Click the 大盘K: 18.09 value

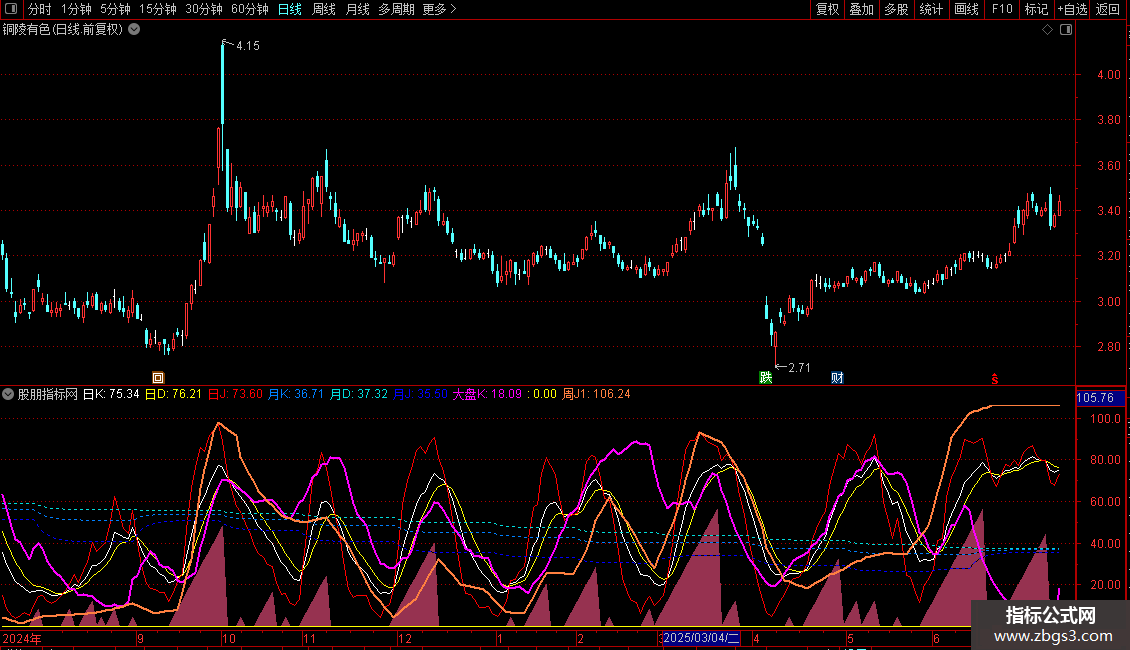(487, 394)
